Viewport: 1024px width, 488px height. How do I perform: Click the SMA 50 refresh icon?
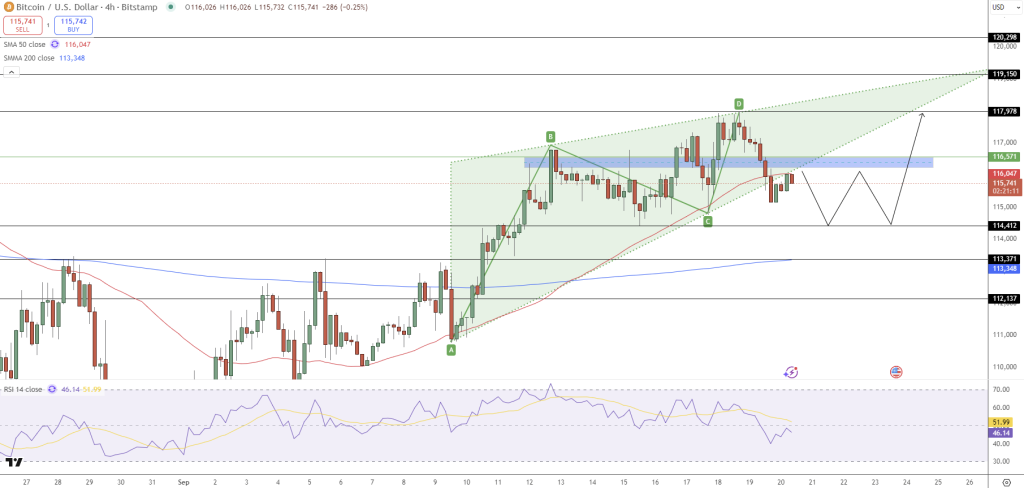pyautogui.click(x=55, y=44)
